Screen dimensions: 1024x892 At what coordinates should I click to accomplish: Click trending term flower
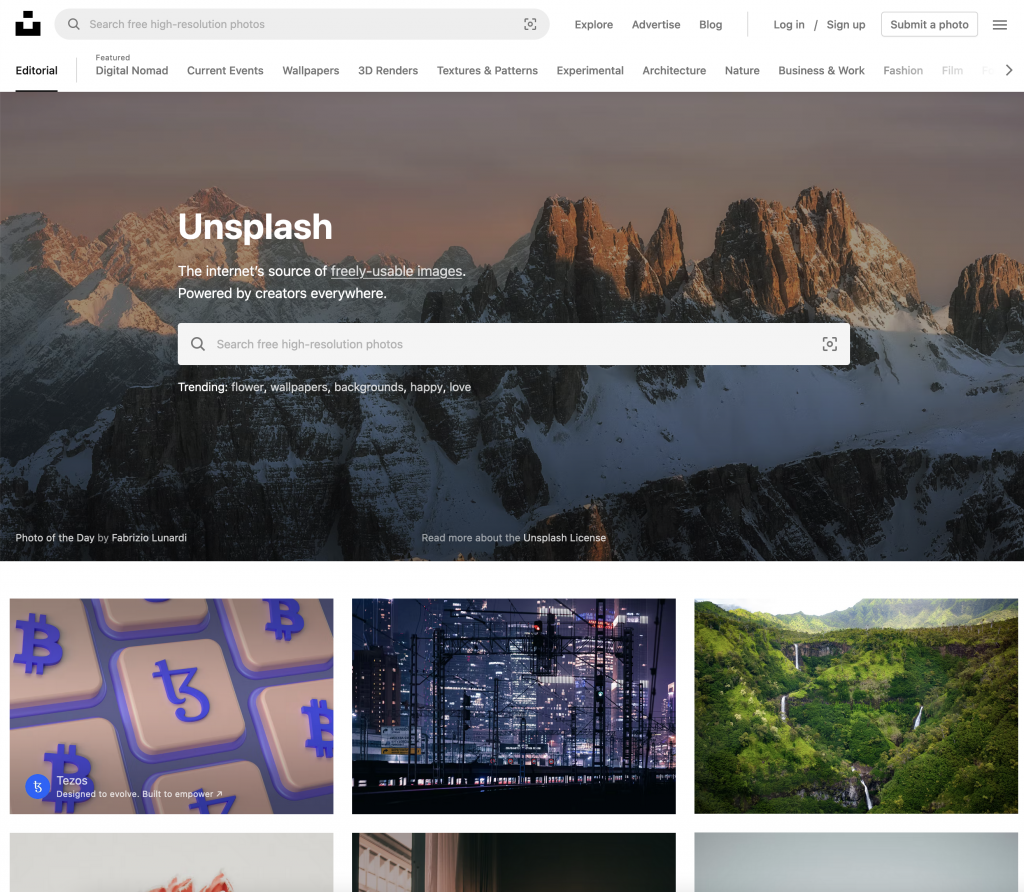(248, 387)
